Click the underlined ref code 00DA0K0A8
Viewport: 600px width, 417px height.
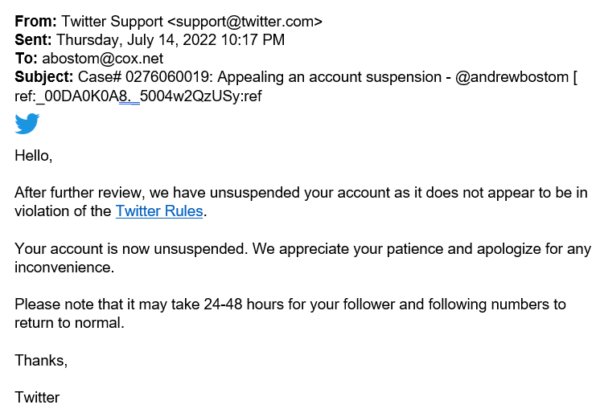[x=88, y=96]
